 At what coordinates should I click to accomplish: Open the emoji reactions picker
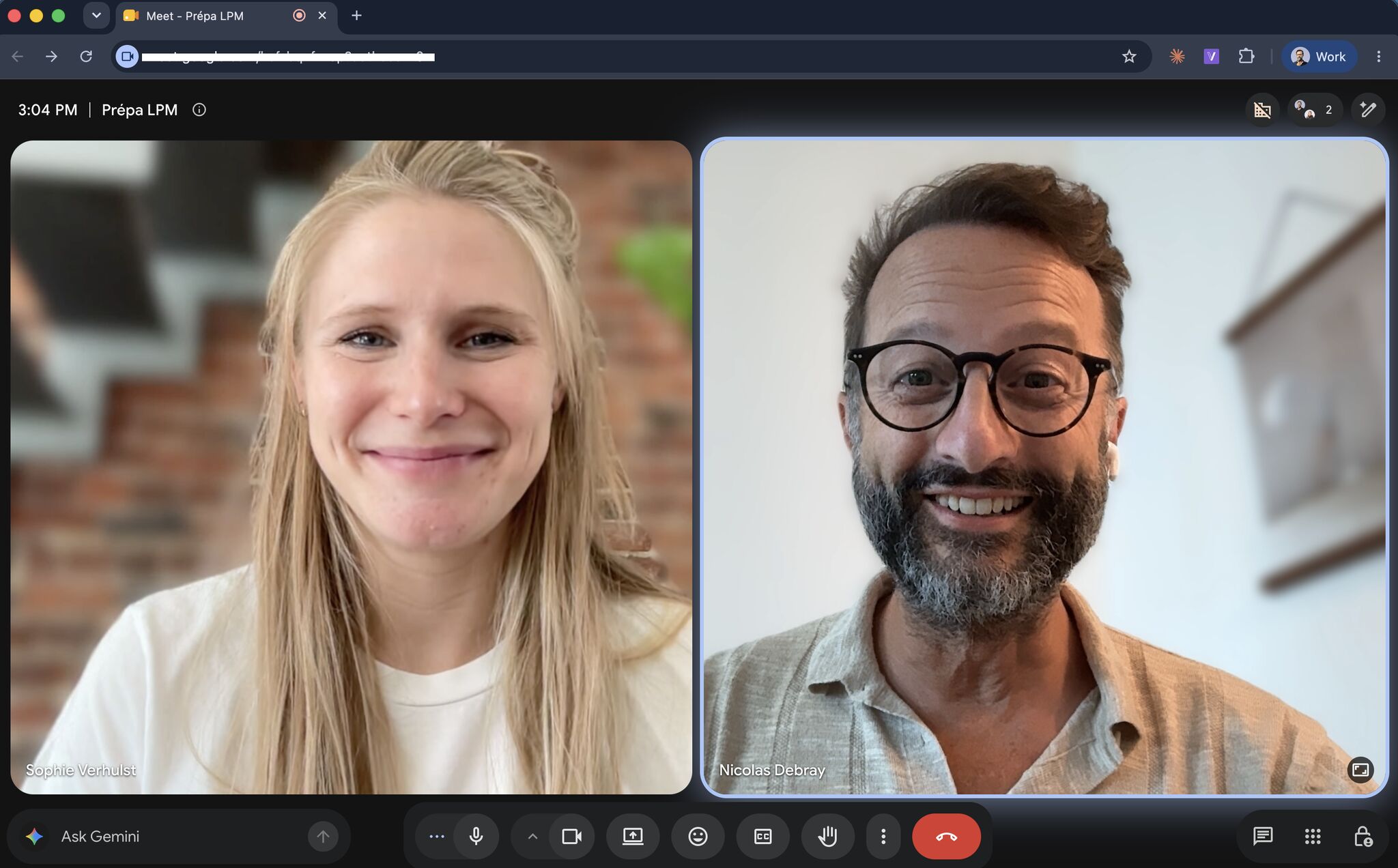pyautogui.click(x=698, y=836)
